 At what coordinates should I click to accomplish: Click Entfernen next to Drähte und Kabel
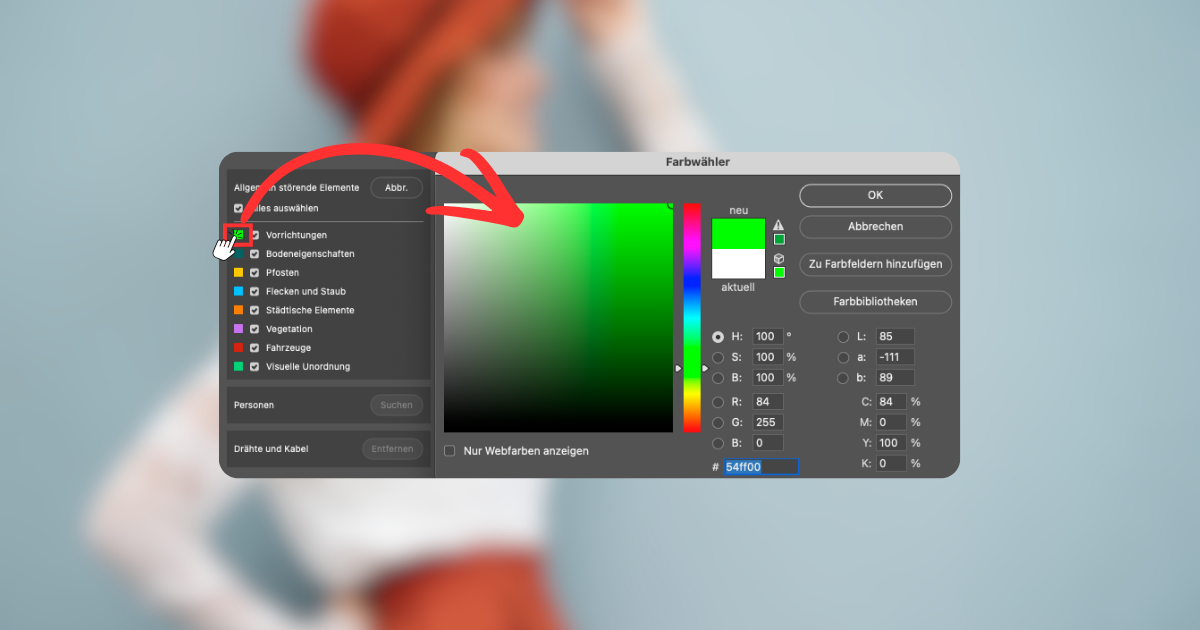[x=392, y=449]
